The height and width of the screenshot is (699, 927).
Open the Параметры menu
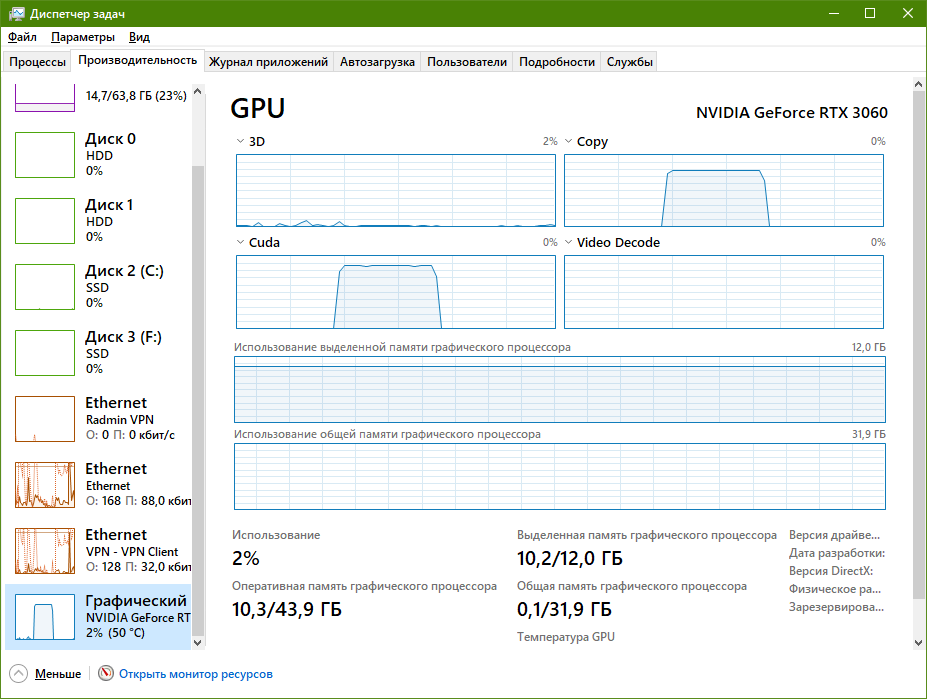[82, 36]
